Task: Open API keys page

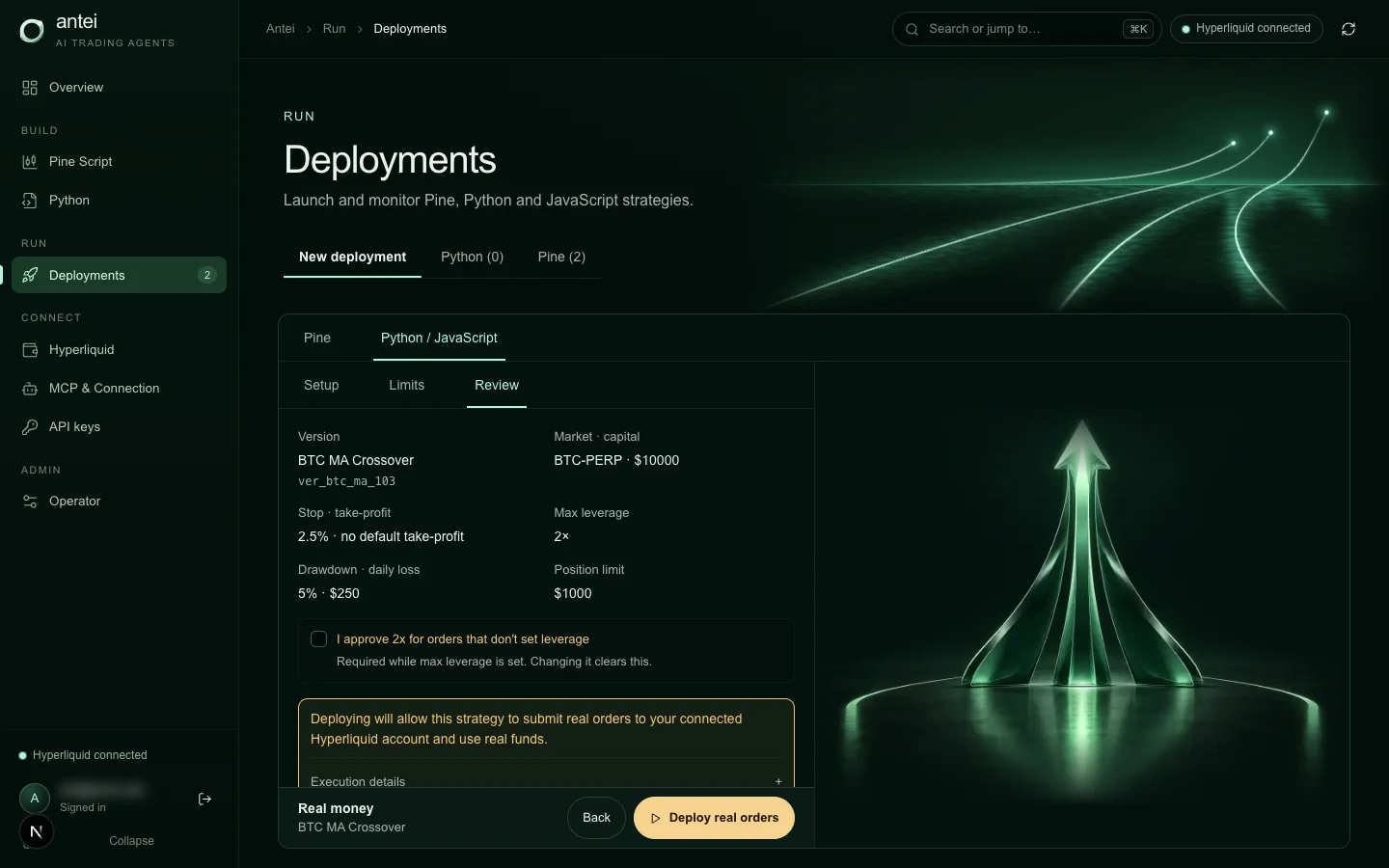Action: tap(119, 427)
